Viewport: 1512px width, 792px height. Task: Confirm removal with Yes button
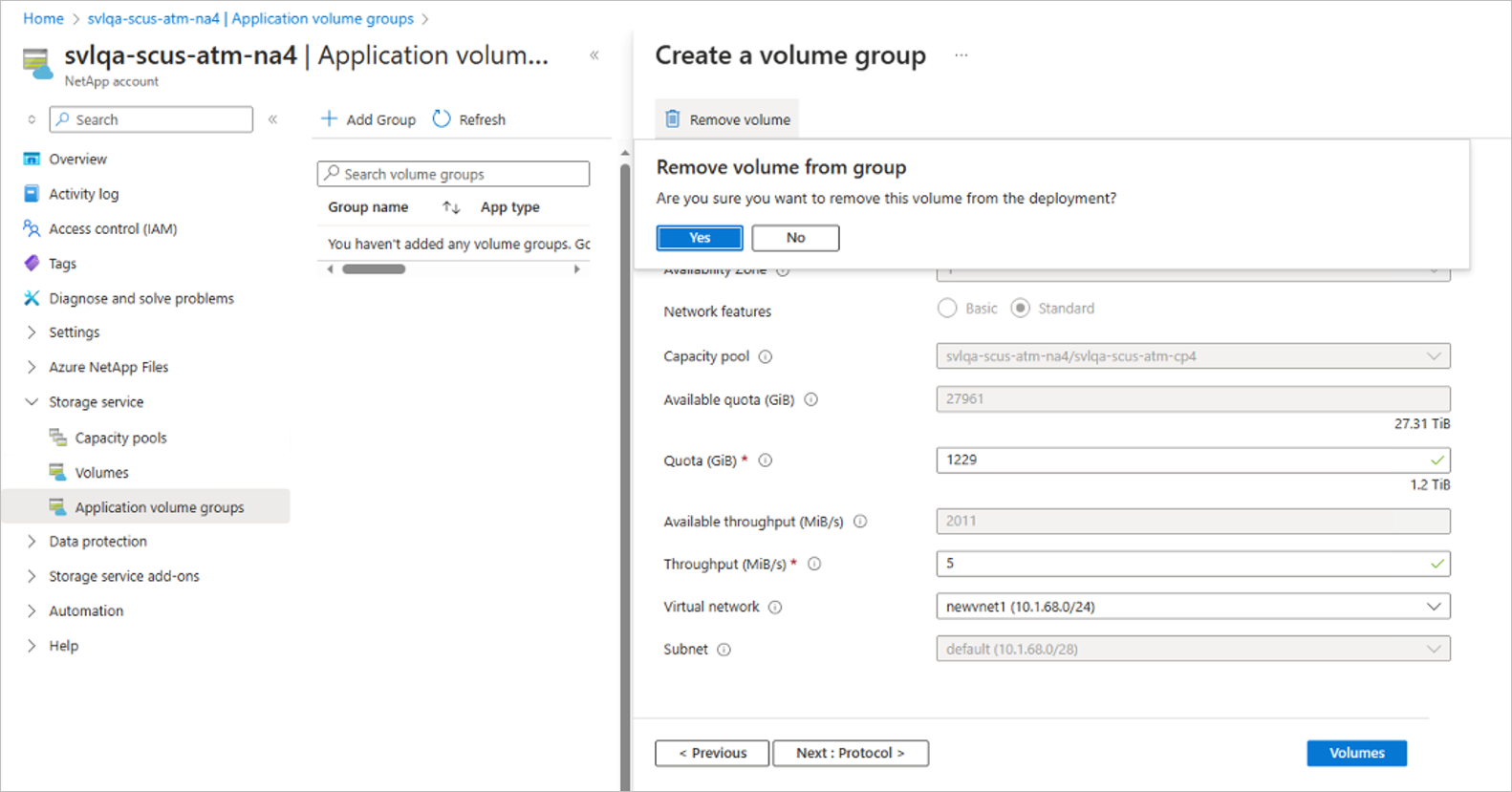(x=700, y=238)
